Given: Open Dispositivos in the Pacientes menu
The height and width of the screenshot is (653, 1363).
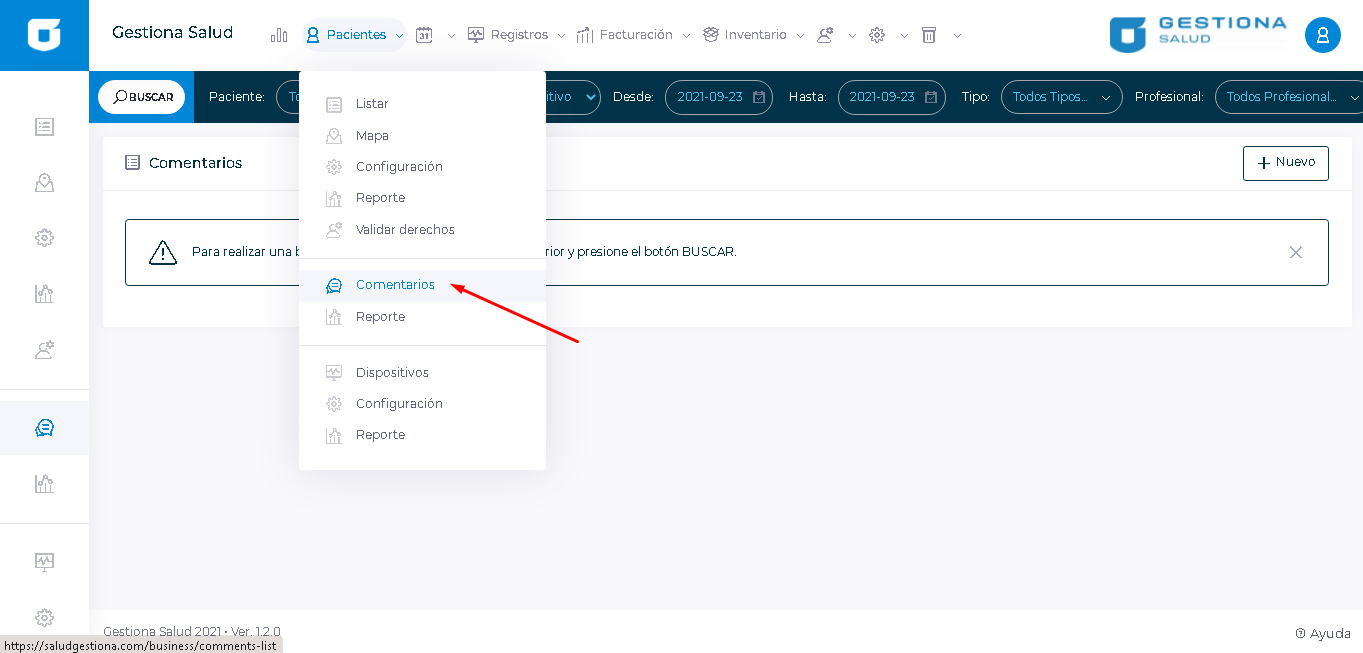Looking at the screenshot, I should pyautogui.click(x=392, y=373).
